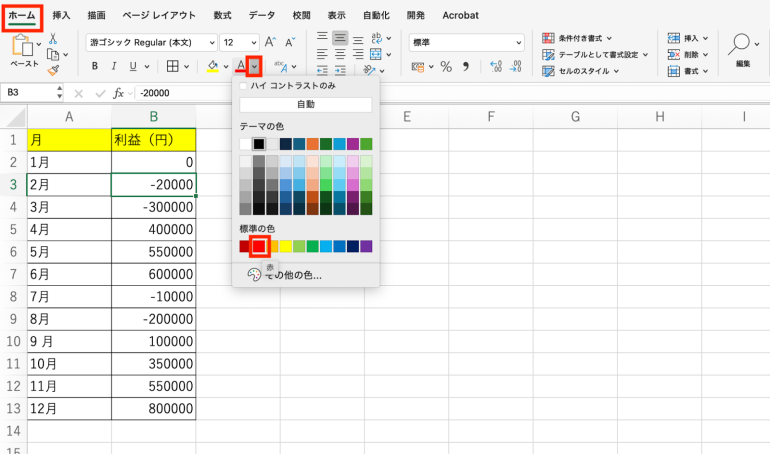Pick the orange theme color swatch
This screenshot has height=454, width=770.
pos(313,144)
